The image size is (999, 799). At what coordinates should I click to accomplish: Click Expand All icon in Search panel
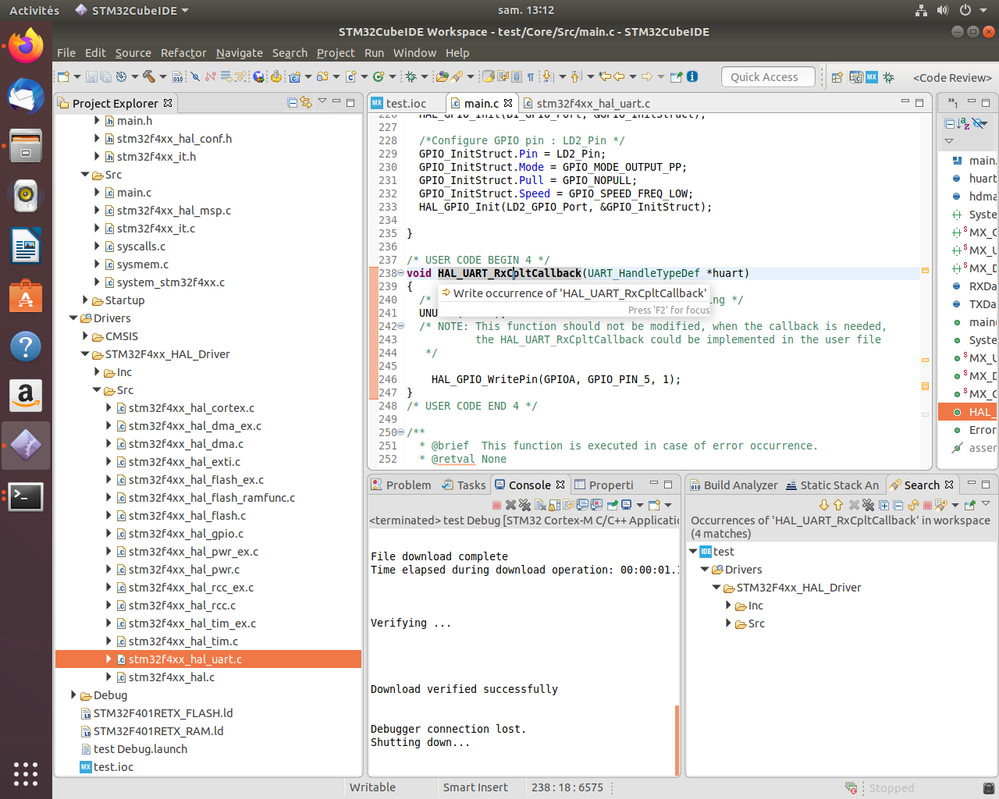[884, 505]
